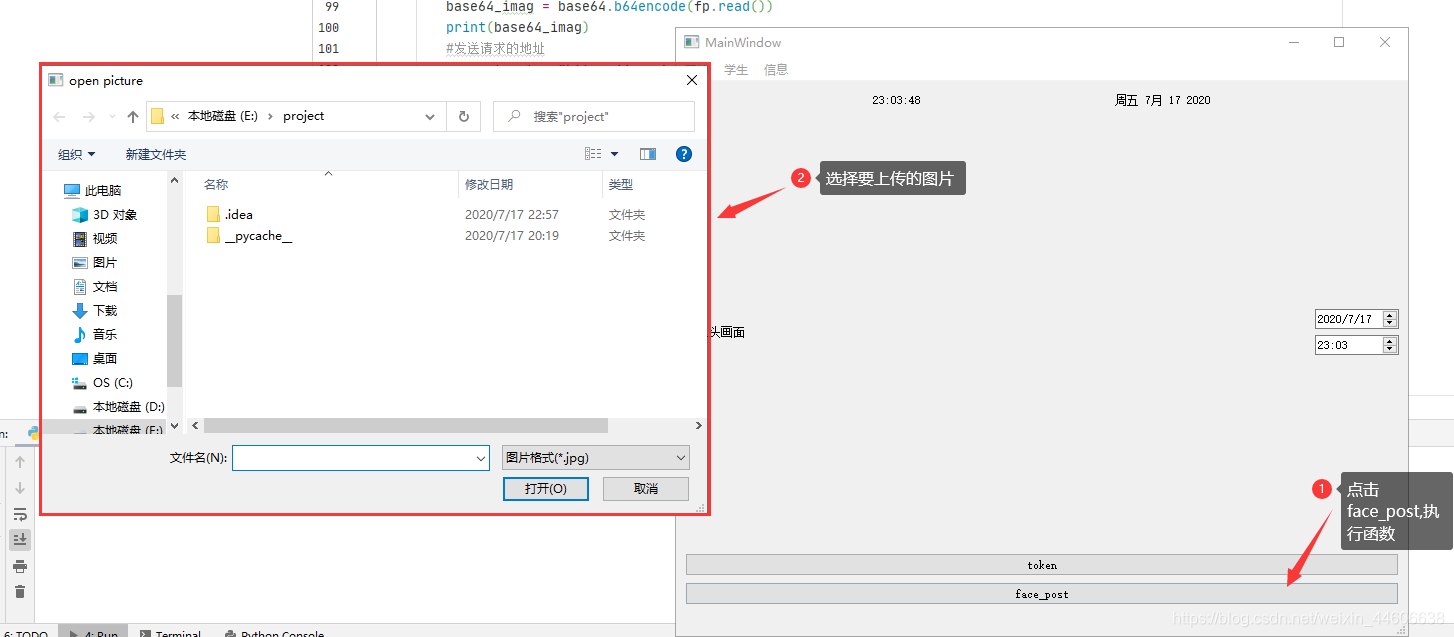Decrease the date spinner 2020/7/17
The image size is (1454, 637).
(x=1390, y=323)
